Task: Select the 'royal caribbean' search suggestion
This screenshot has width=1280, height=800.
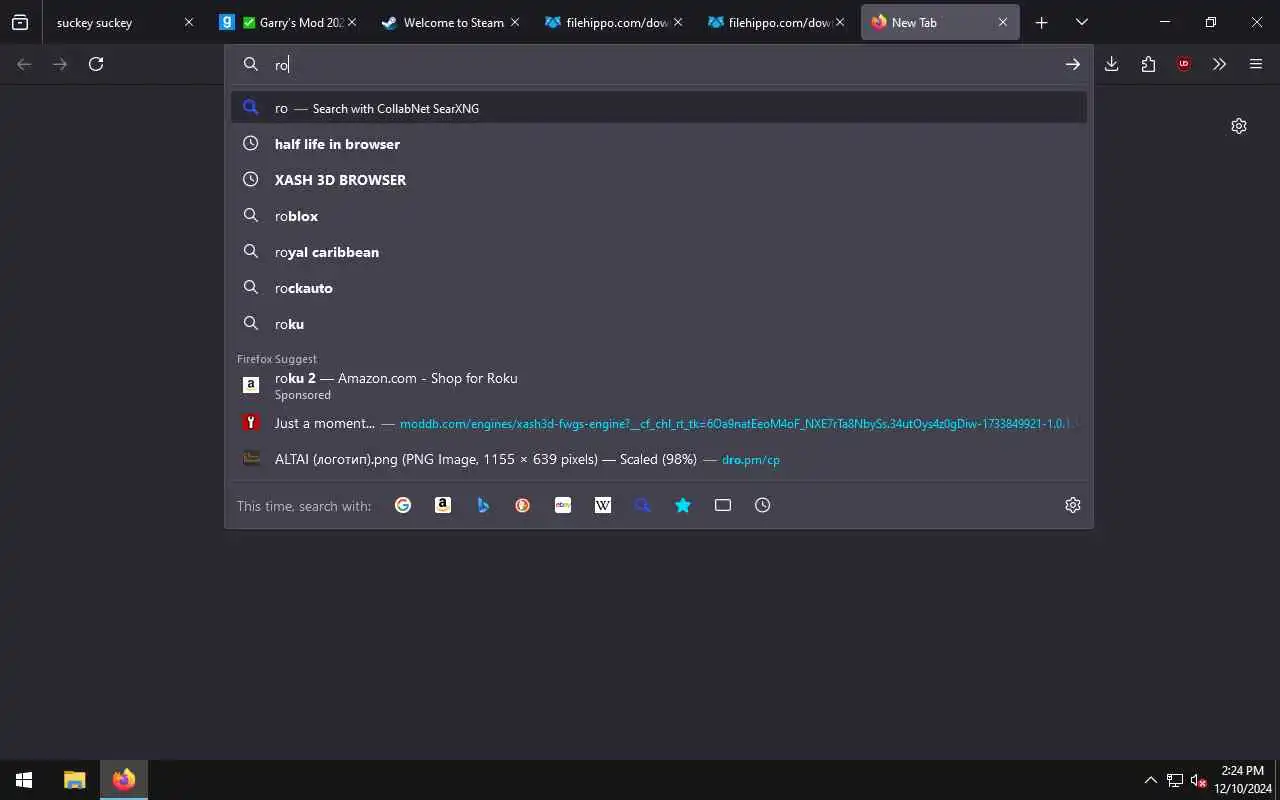Action: tap(659, 252)
